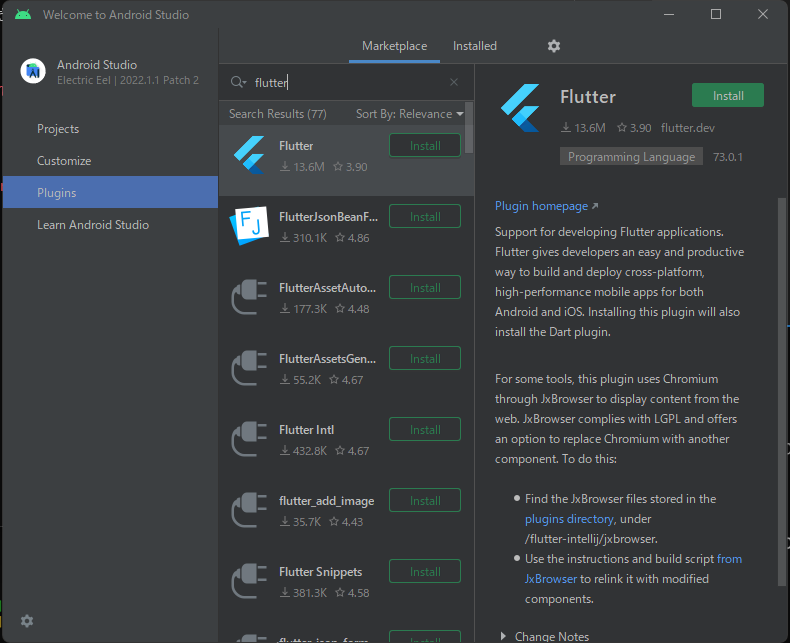Click the Flutter title in details pane

tap(588, 97)
